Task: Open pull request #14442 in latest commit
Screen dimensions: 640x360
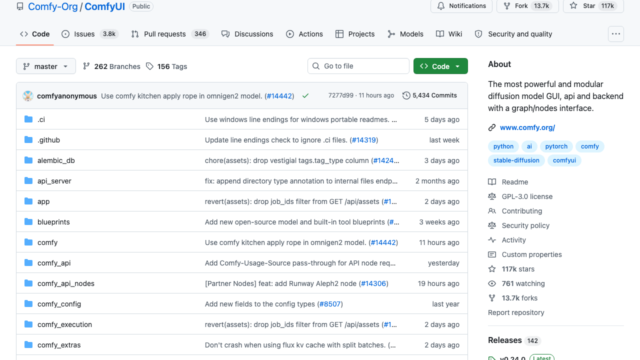Action: pos(280,96)
